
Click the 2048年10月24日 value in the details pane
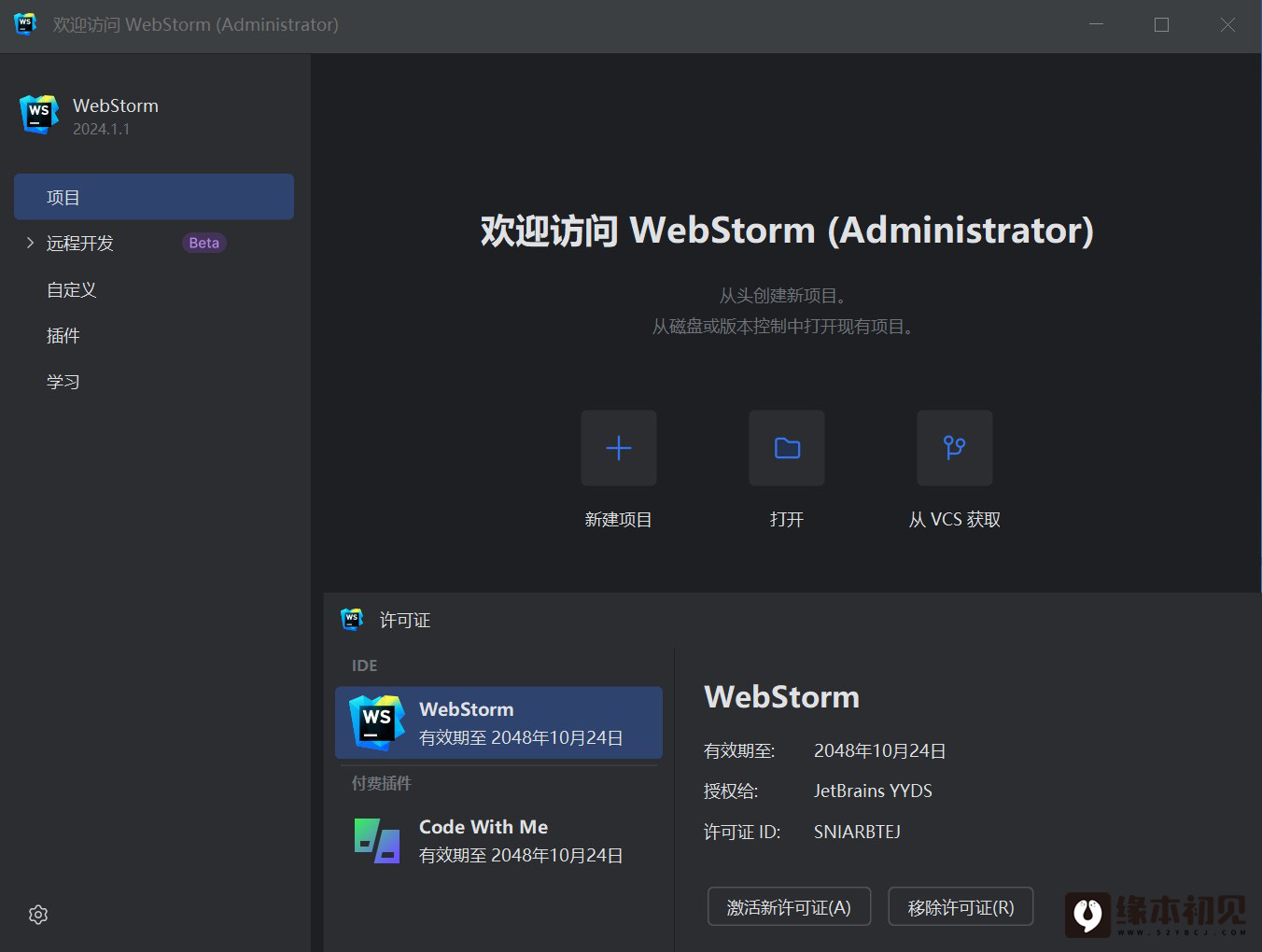[880, 750]
